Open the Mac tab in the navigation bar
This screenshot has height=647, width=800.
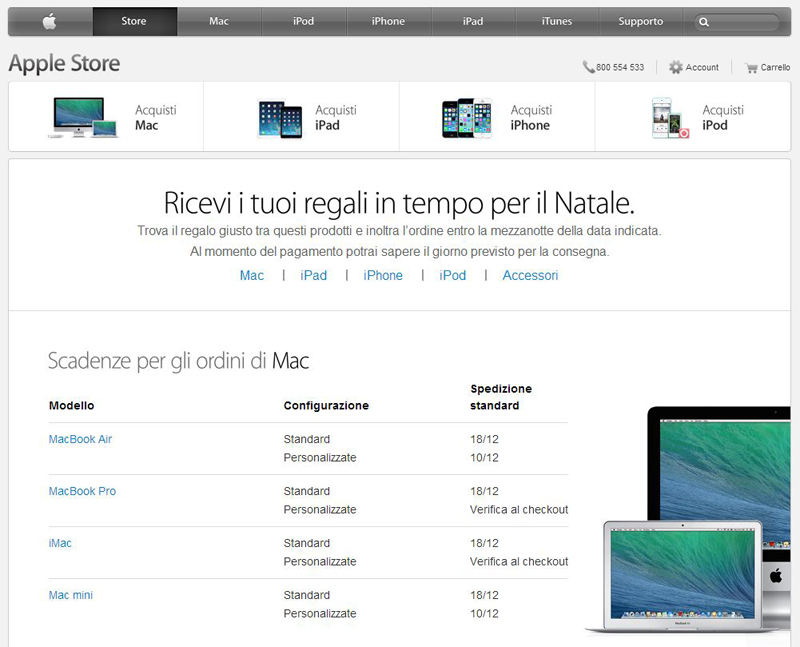[x=219, y=21]
